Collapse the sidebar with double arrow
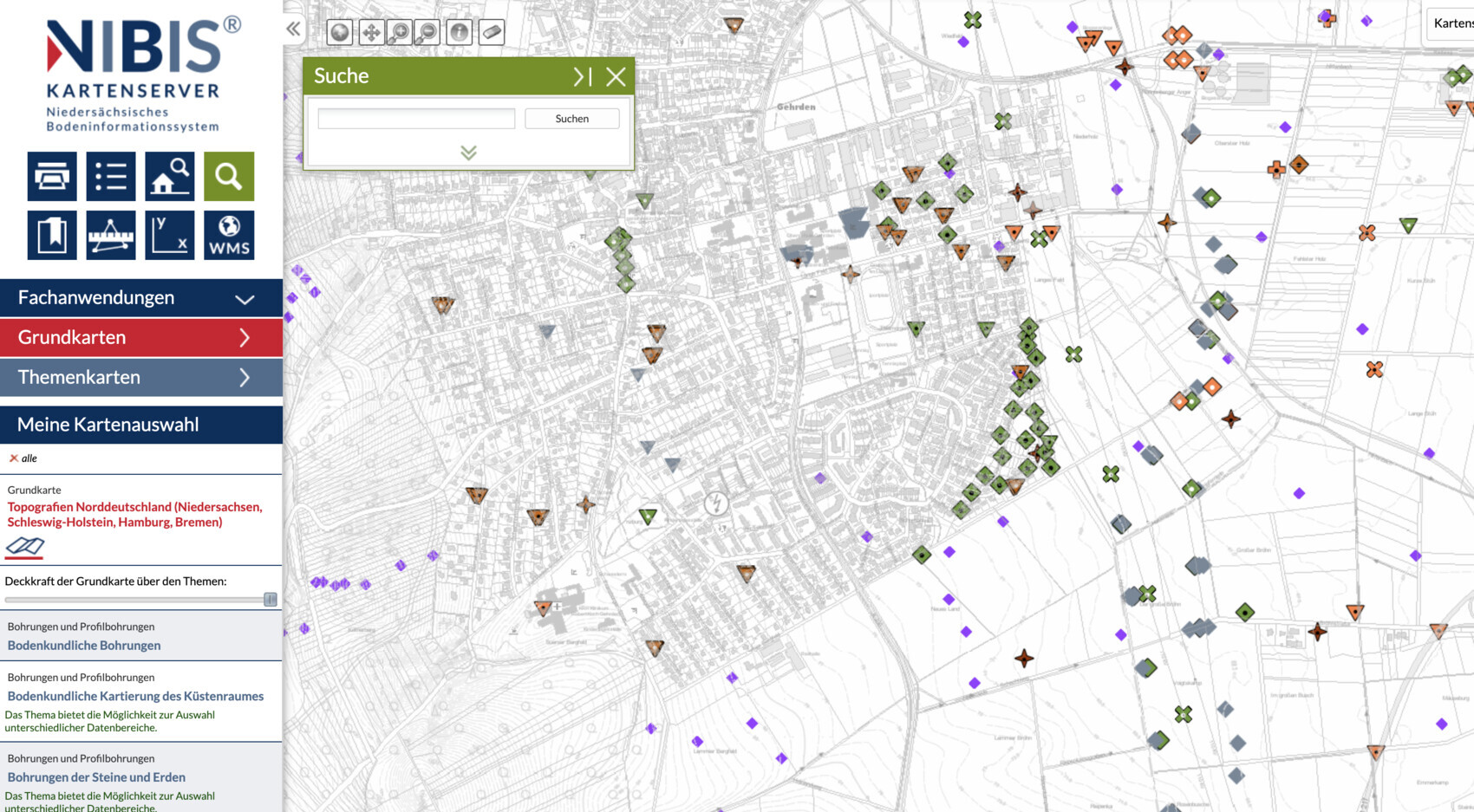The height and width of the screenshot is (812, 1474). [x=294, y=29]
